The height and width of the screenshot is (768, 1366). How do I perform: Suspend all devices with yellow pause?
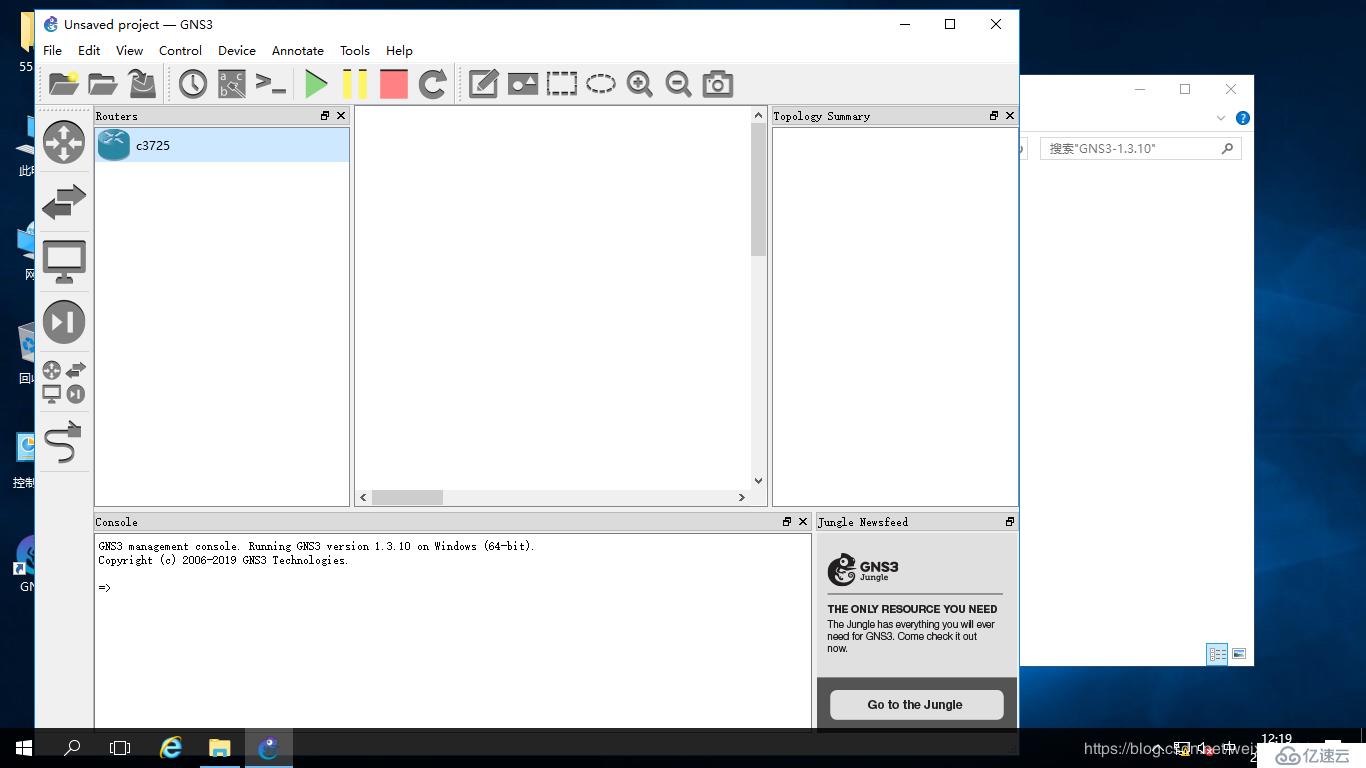(354, 84)
